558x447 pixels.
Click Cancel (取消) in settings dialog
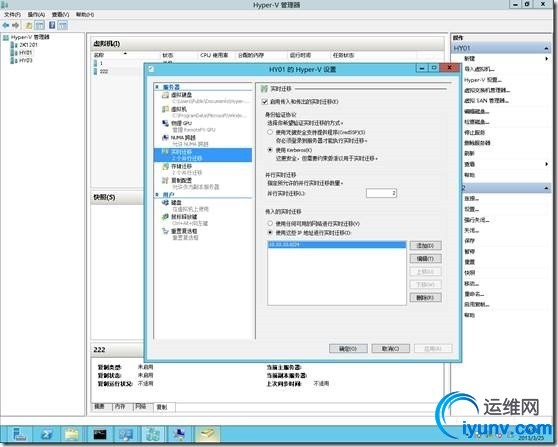[390, 348]
